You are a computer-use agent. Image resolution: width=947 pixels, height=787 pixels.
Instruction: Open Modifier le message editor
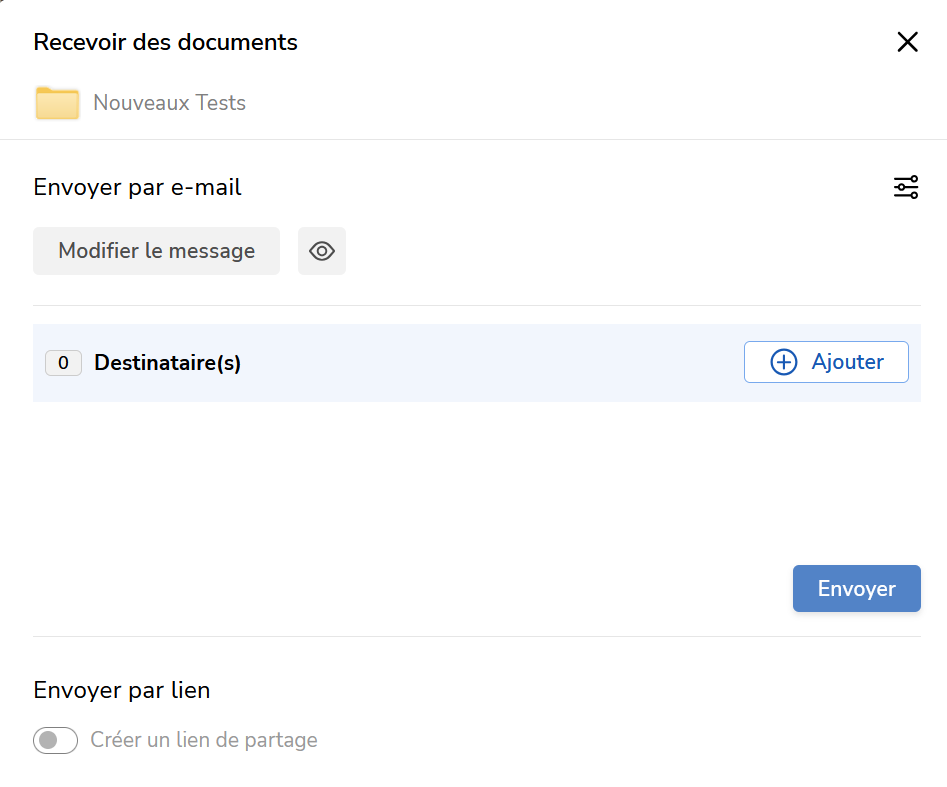(x=156, y=251)
